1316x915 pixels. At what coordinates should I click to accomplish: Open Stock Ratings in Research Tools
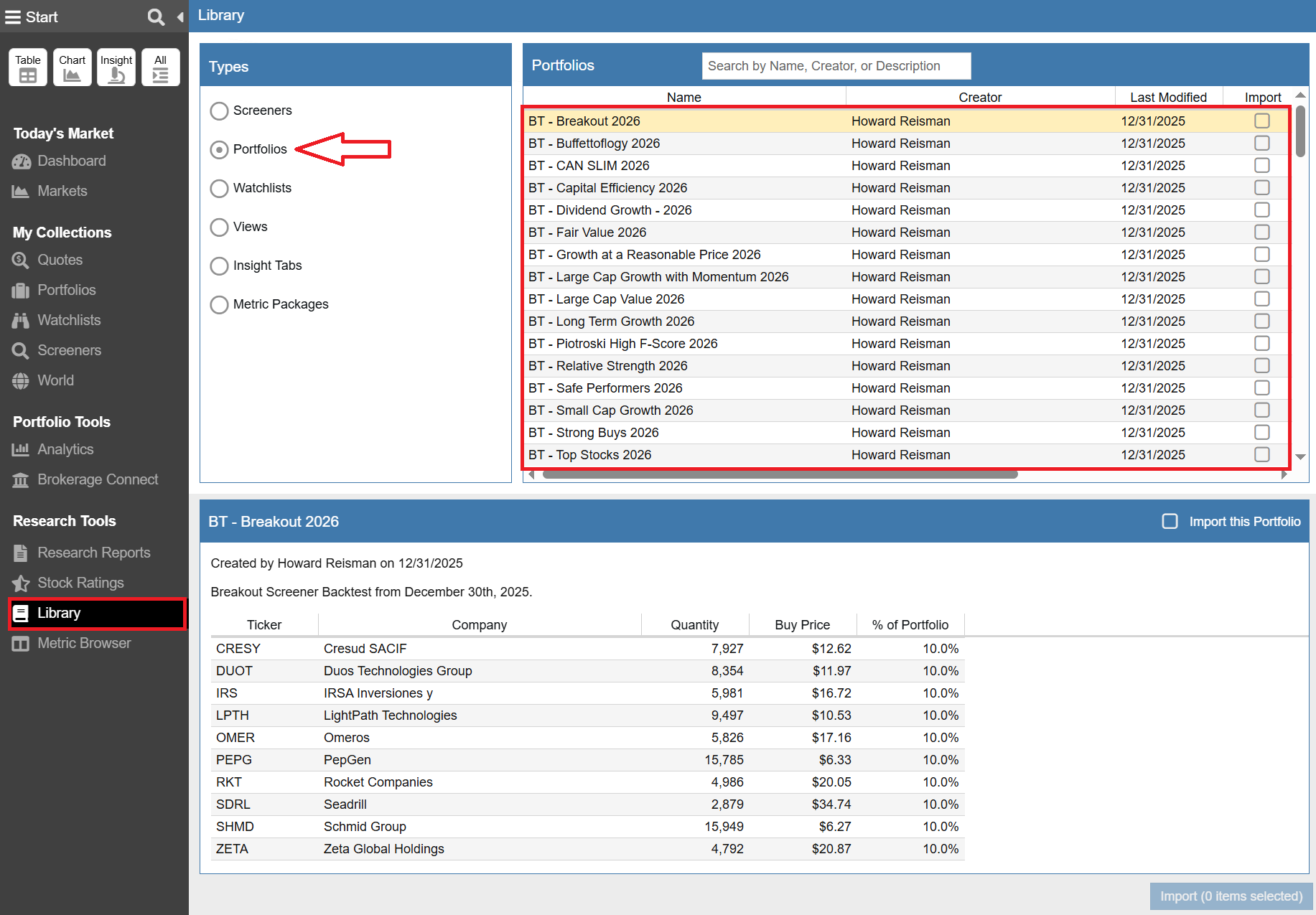pos(80,583)
